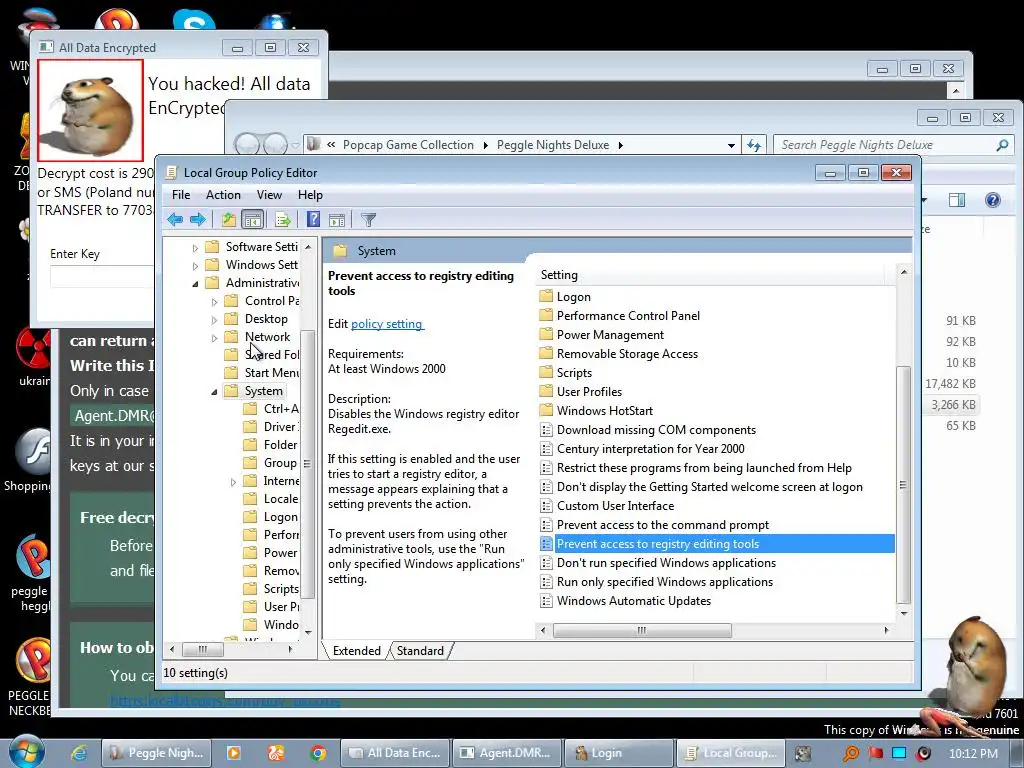Click the red flag icon in system tray
The width and height of the screenshot is (1024, 768).
(876, 753)
